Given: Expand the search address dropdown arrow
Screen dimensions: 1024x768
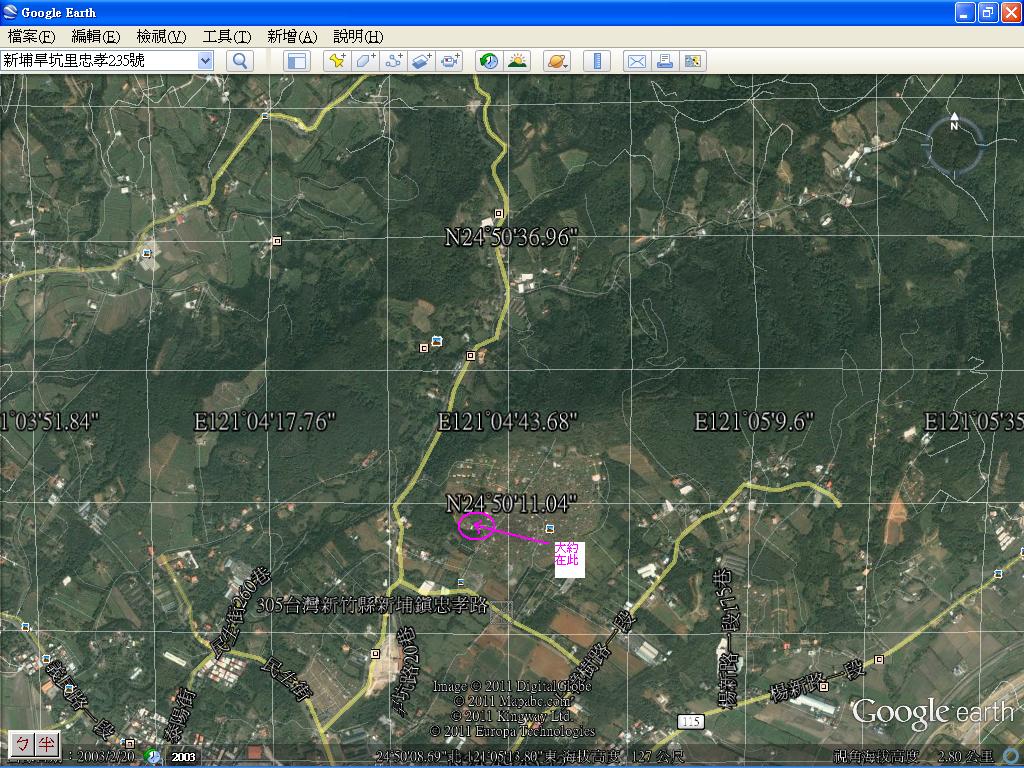Looking at the screenshot, I should click(206, 61).
